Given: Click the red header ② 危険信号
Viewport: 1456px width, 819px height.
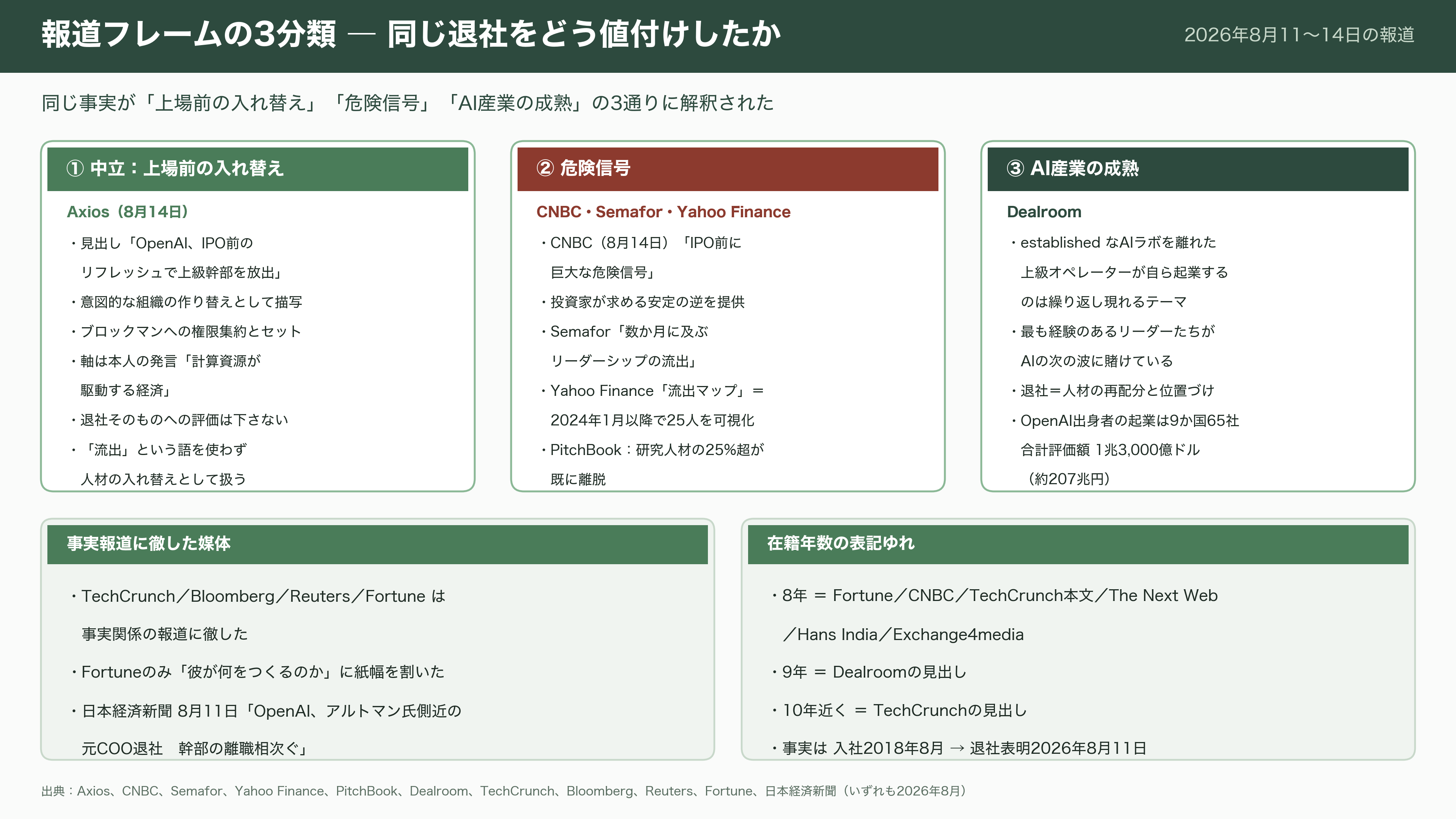Looking at the screenshot, I should point(728,169).
